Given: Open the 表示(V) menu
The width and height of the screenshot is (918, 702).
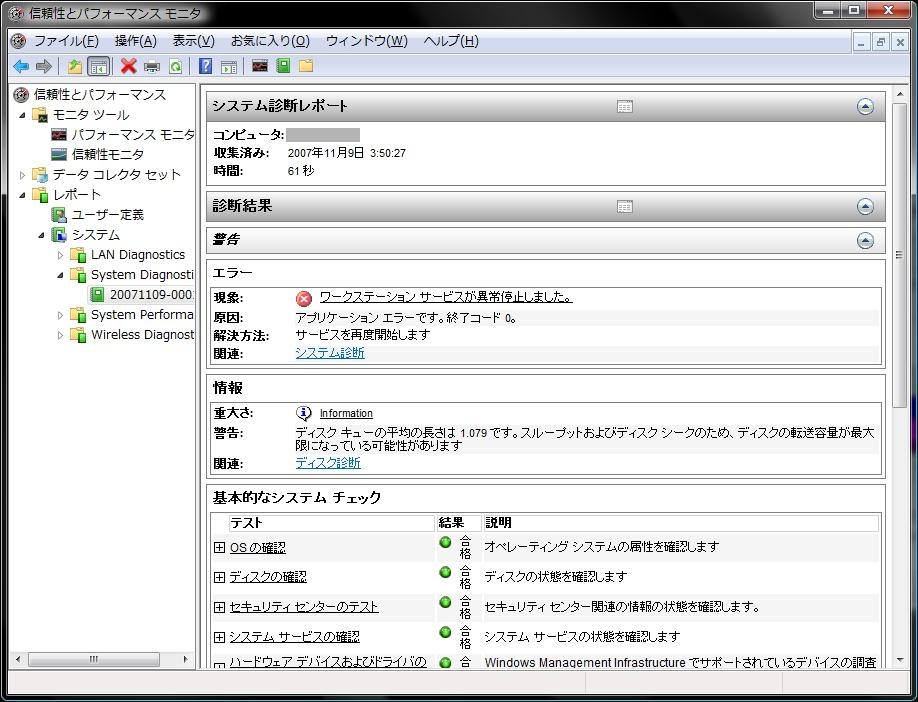Looking at the screenshot, I should tap(193, 41).
